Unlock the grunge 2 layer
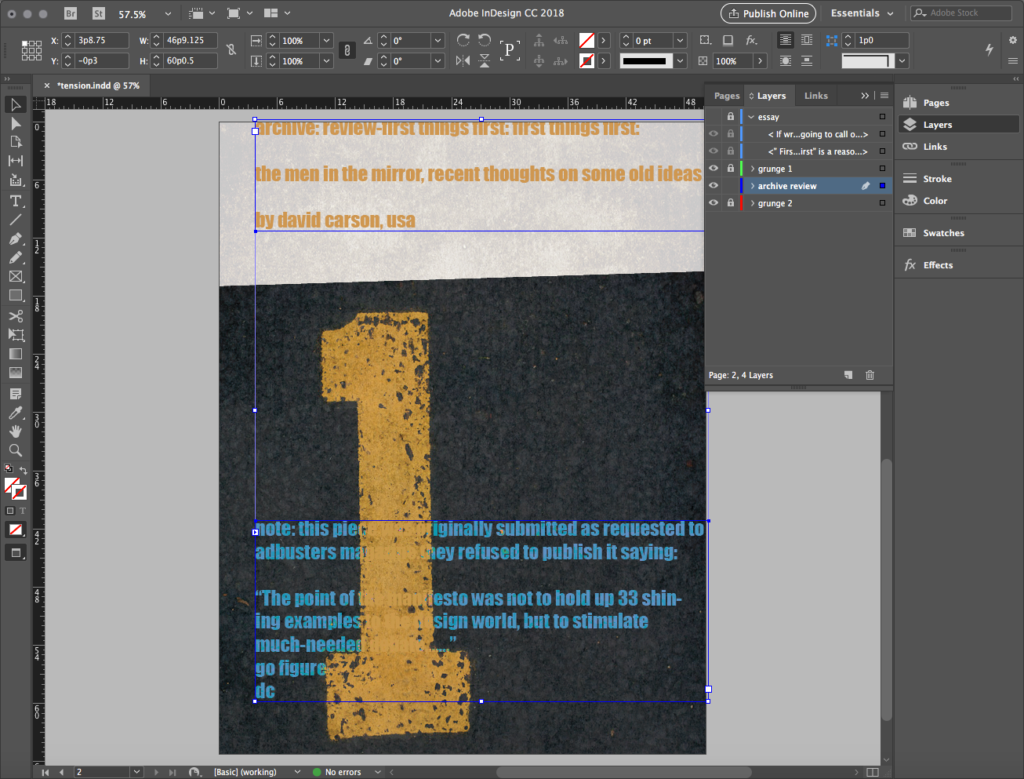This screenshot has width=1024, height=779. point(731,203)
